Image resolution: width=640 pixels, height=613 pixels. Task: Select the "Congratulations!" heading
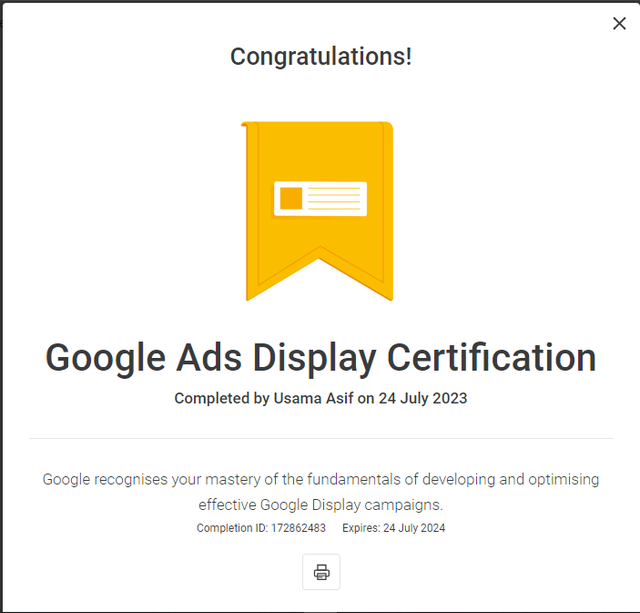click(321, 57)
